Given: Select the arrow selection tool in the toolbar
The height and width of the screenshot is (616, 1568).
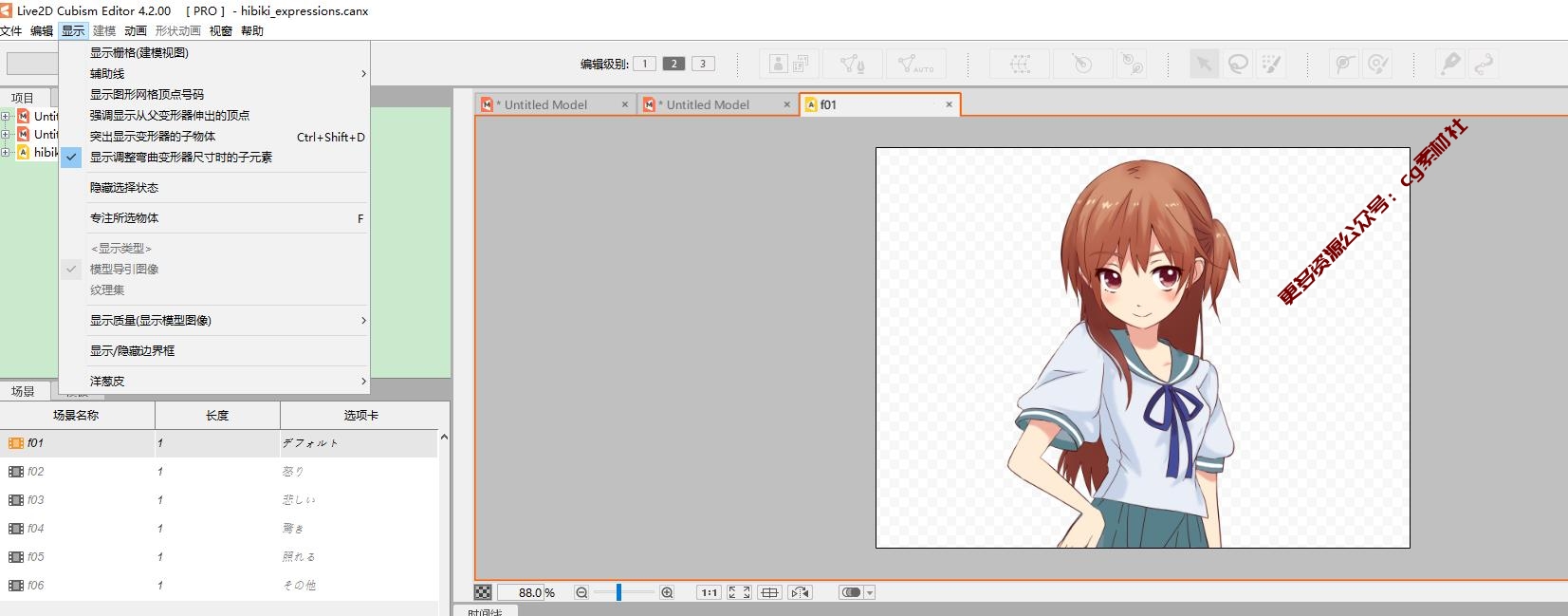Looking at the screenshot, I should tap(1204, 64).
